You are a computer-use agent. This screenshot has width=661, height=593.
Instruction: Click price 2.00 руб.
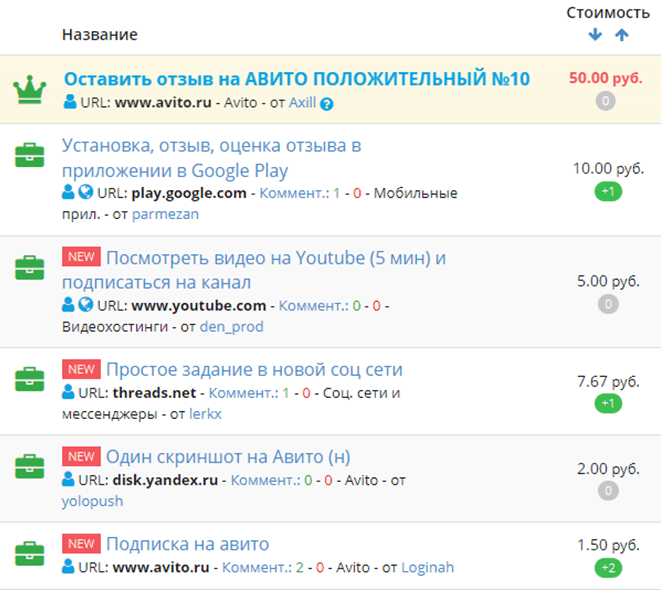(x=608, y=469)
